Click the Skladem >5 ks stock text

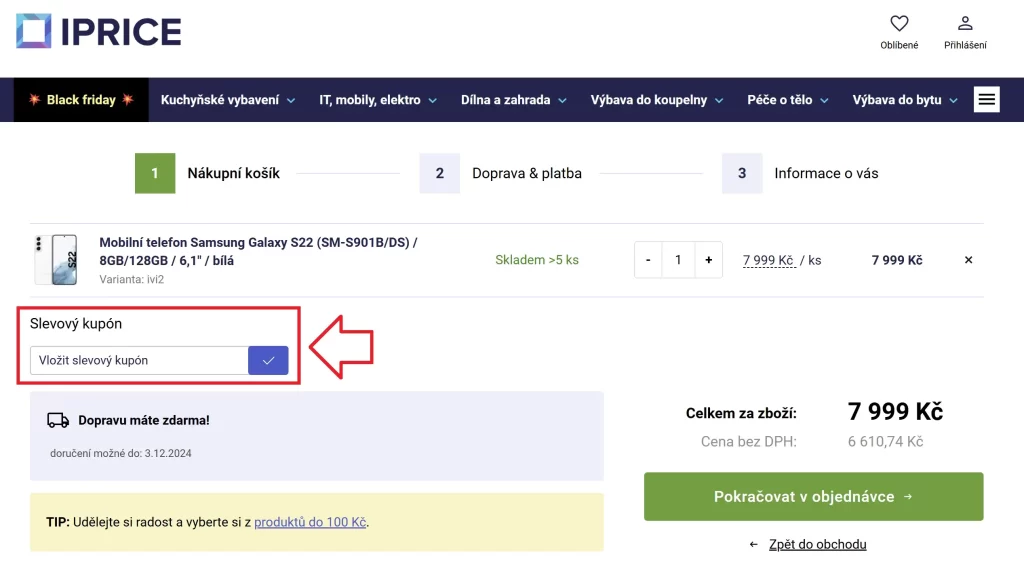(x=537, y=260)
